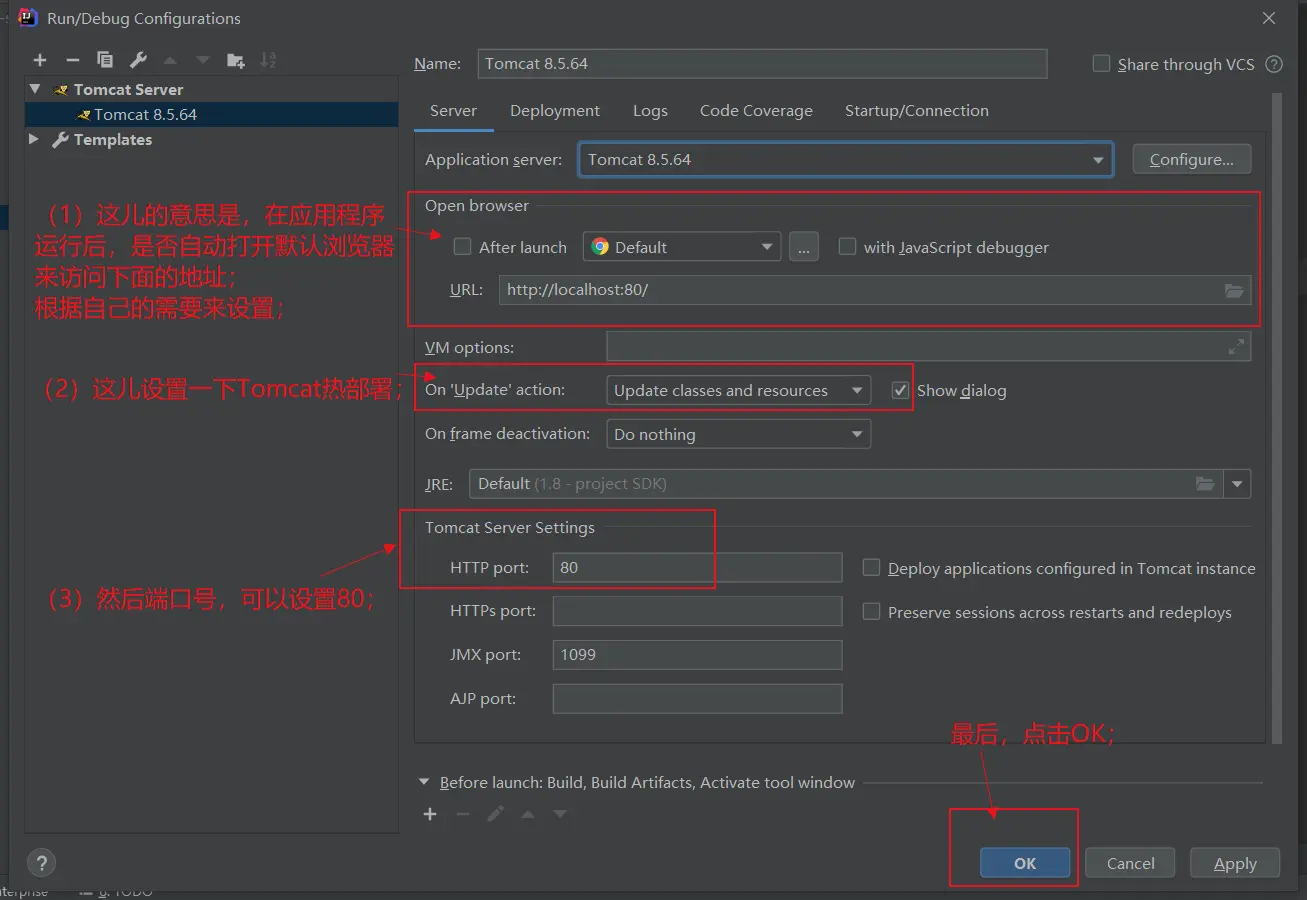This screenshot has height=900, width=1307.
Task: Switch to the Deployment tab
Action: [554, 111]
